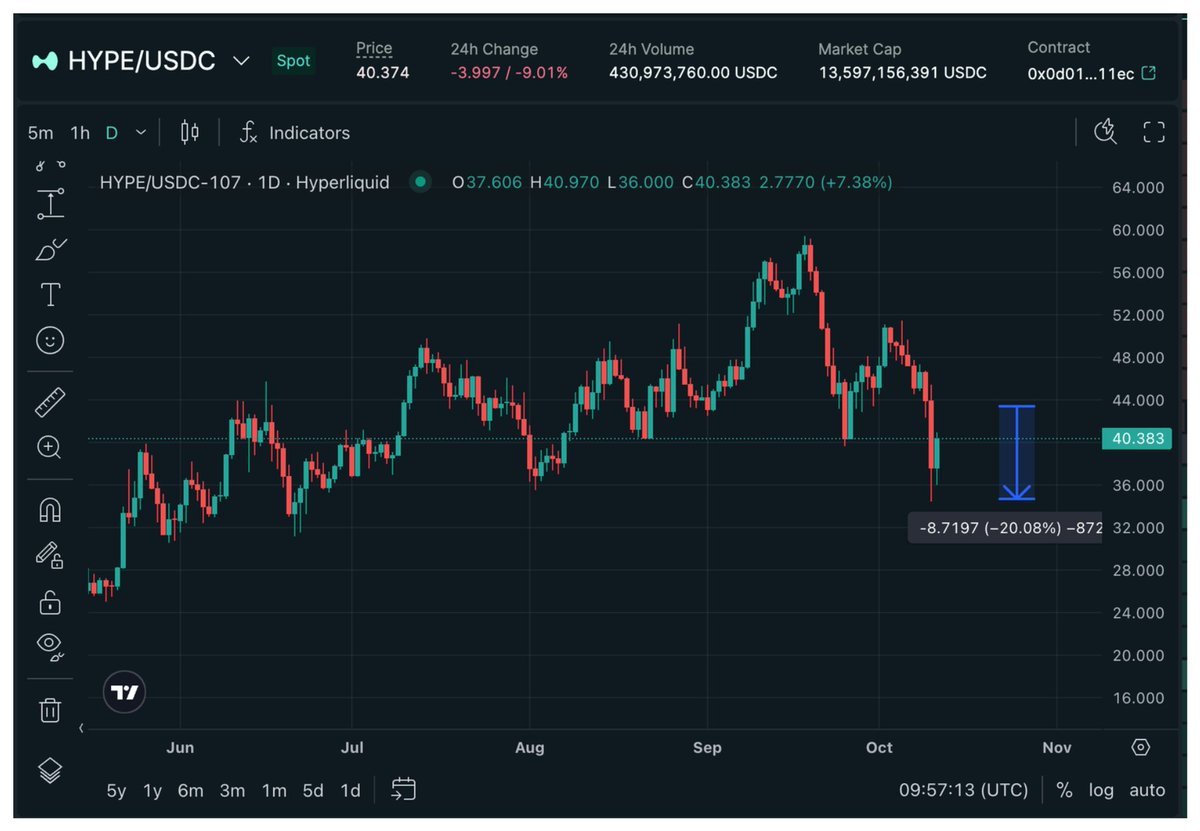1200x831 pixels.
Task: Select the projection measurement tool in the left toolbar
Action: point(50,204)
